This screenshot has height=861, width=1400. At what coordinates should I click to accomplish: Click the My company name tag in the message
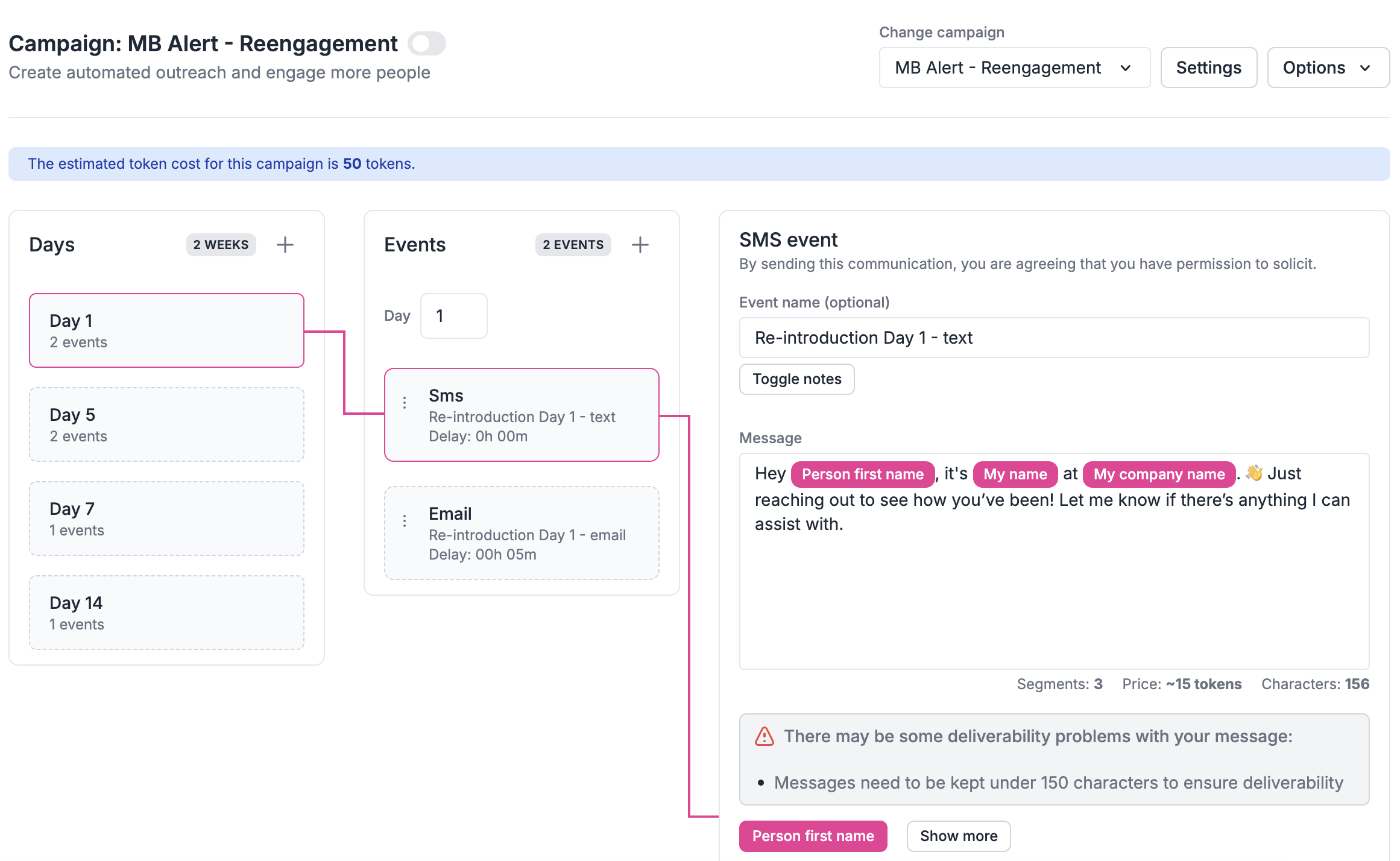pos(1158,473)
